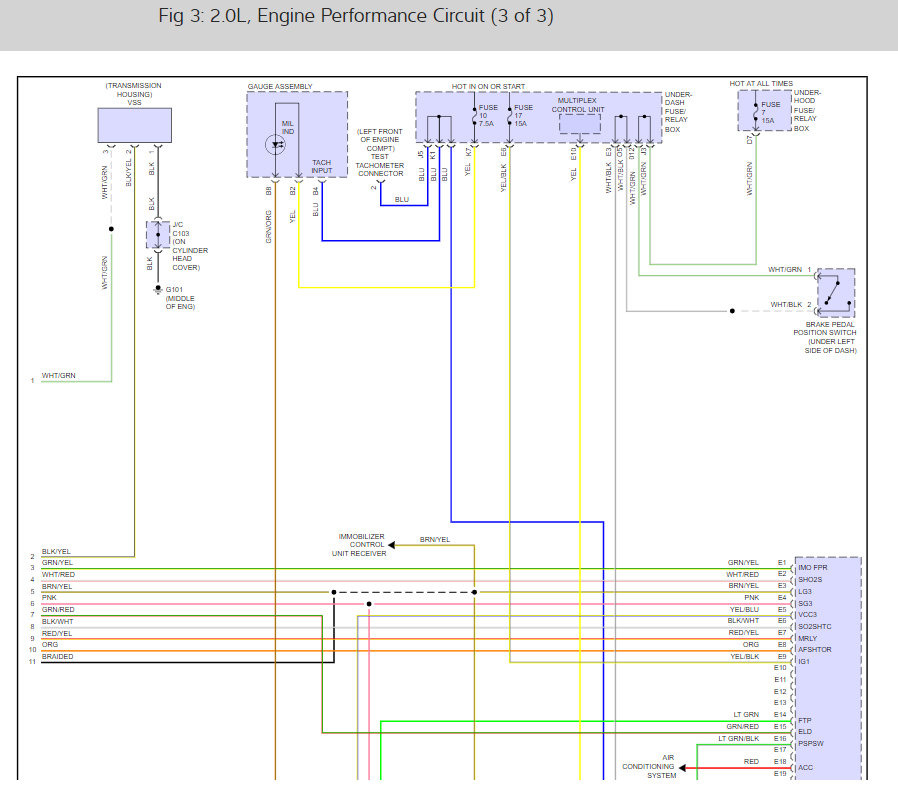Click the G101 ground symbol

click(x=157, y=290)
